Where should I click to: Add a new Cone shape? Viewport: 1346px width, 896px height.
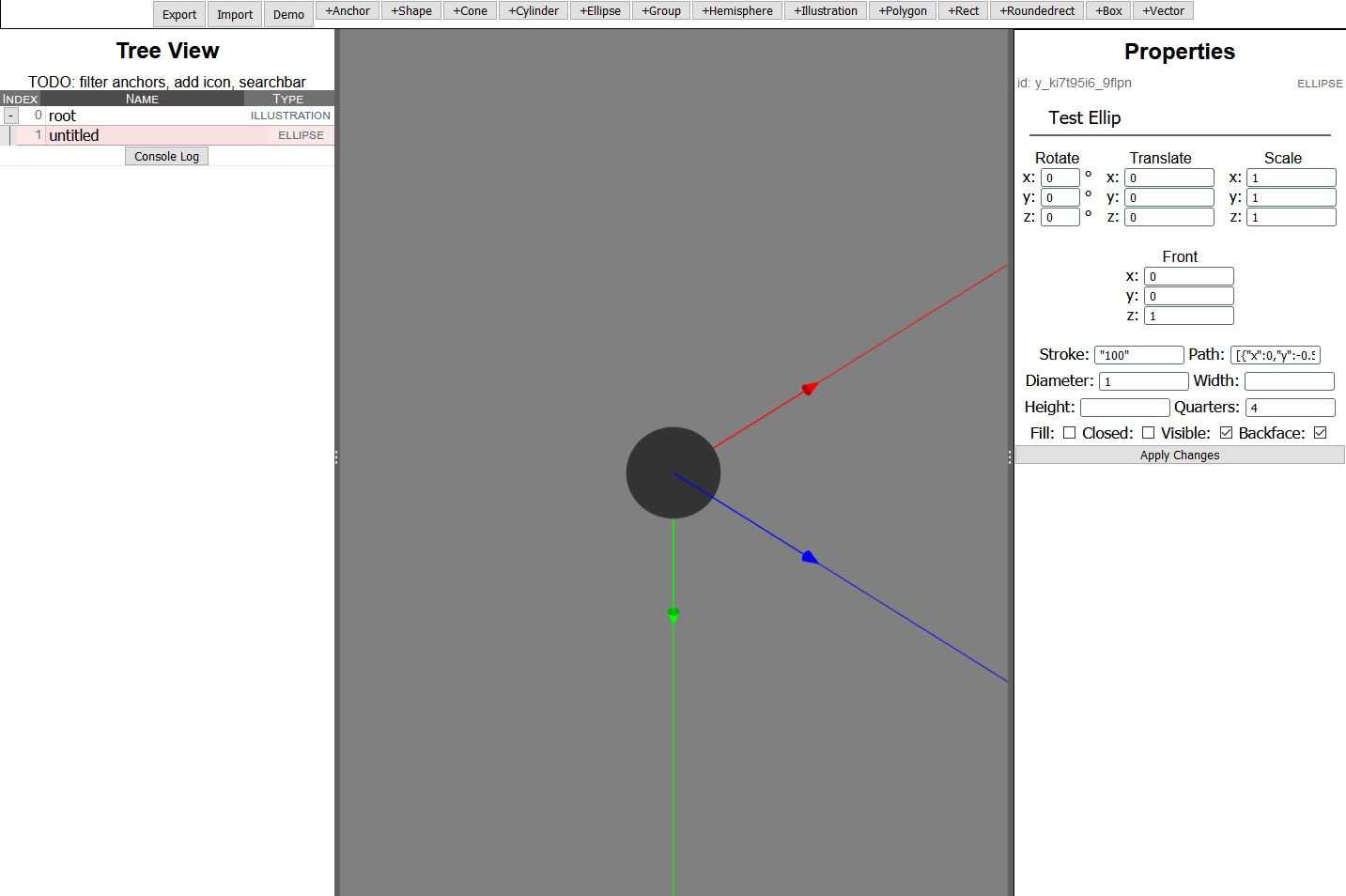pos(470,11)
